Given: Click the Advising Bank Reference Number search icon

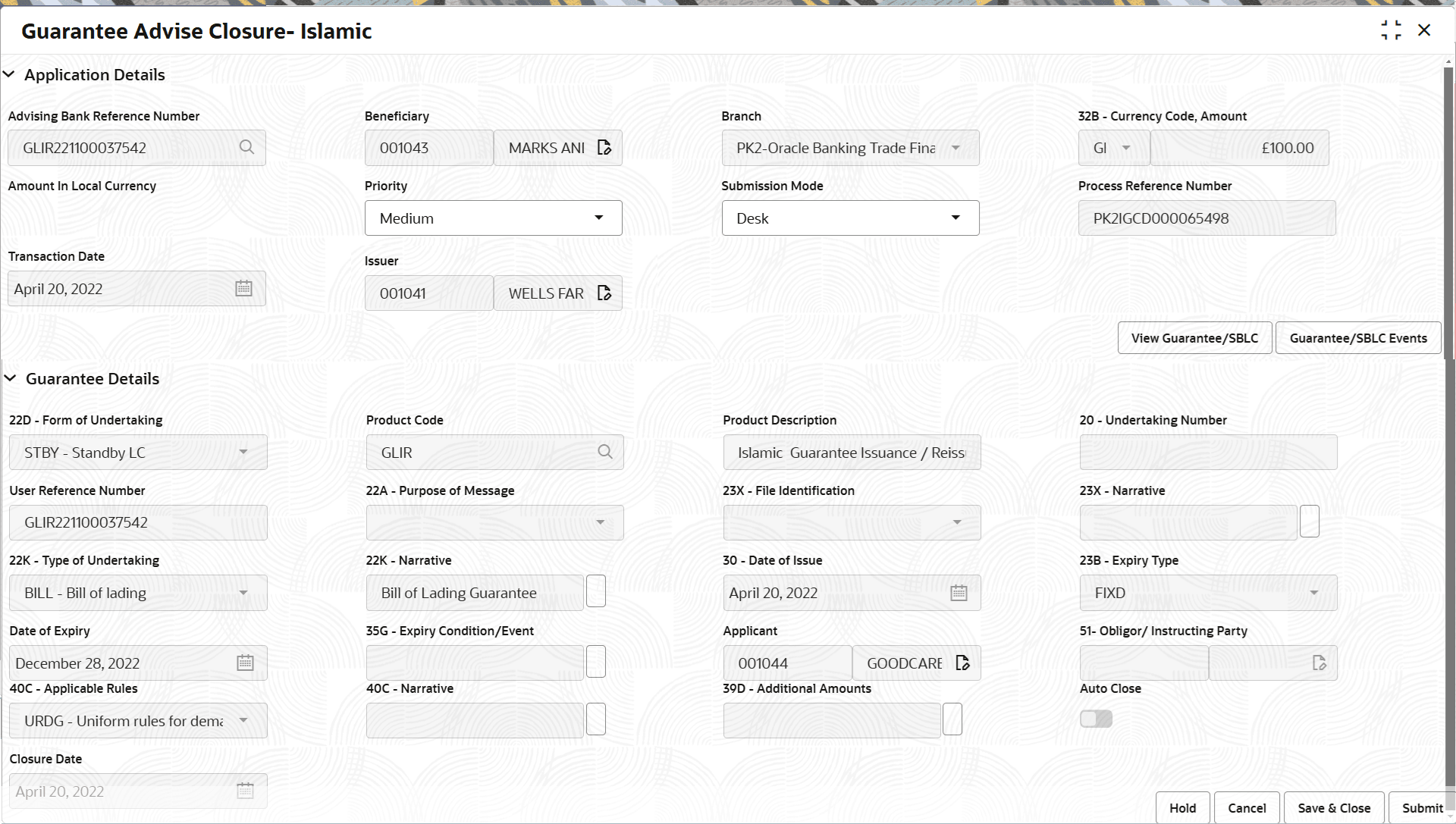Looking at the screenshot, I should click(x=246, y=147).
